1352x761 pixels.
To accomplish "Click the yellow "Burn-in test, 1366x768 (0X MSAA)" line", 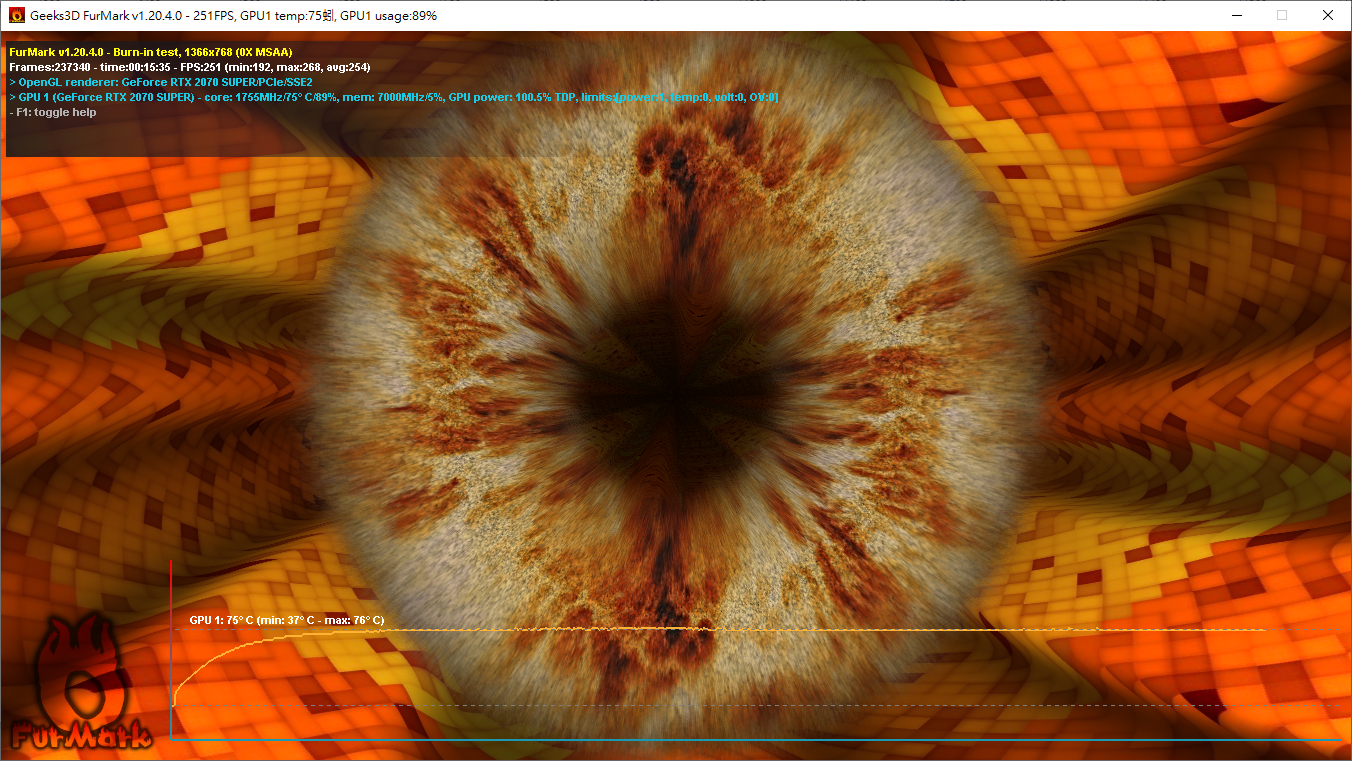I will 150,52.
